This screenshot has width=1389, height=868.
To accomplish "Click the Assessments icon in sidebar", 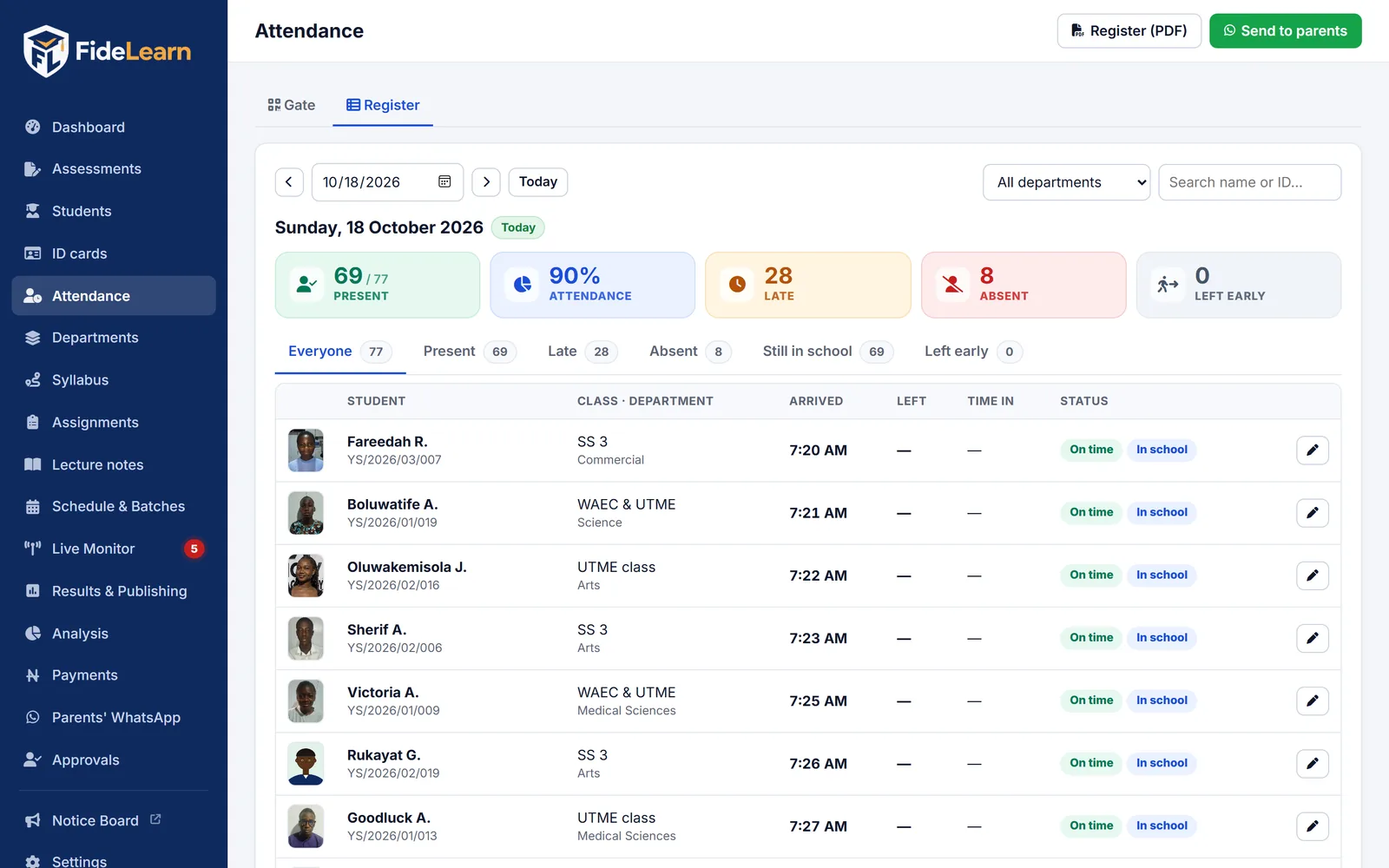I will tap(33, 169).
